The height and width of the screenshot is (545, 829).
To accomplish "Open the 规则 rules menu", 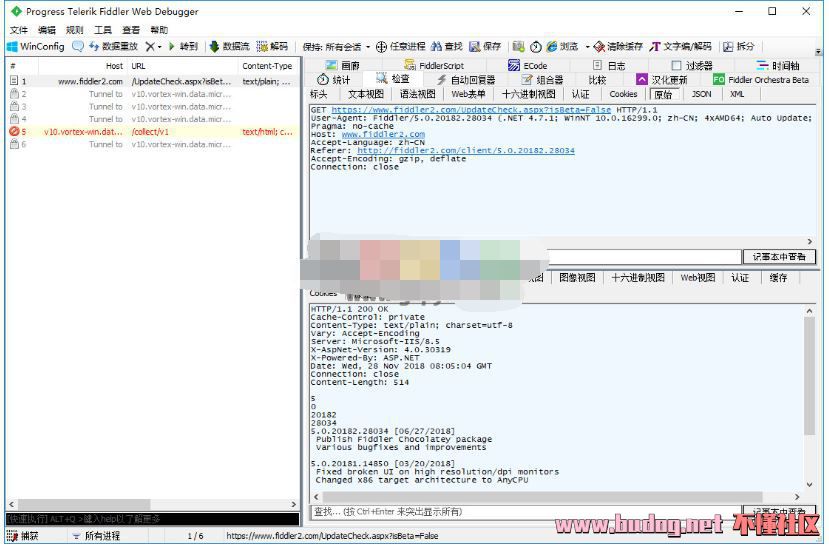I will tap(75, 30).
